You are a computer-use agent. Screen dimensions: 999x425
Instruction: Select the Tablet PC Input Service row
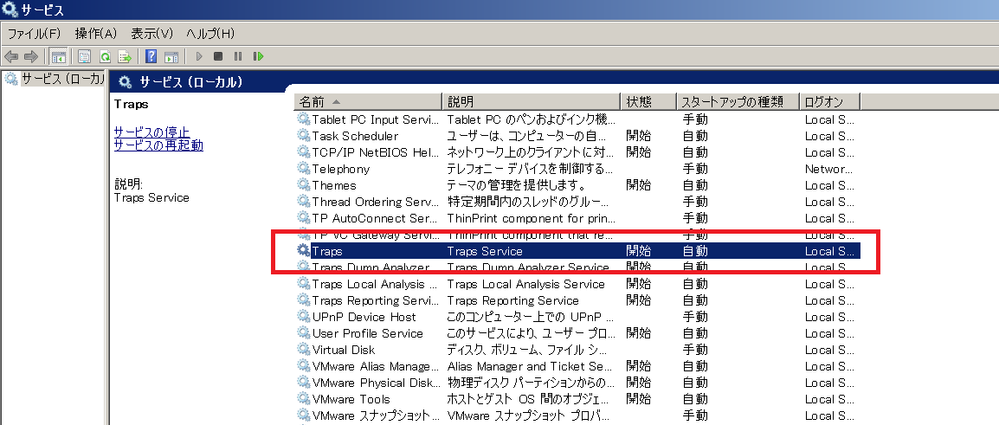pos(579,119)
